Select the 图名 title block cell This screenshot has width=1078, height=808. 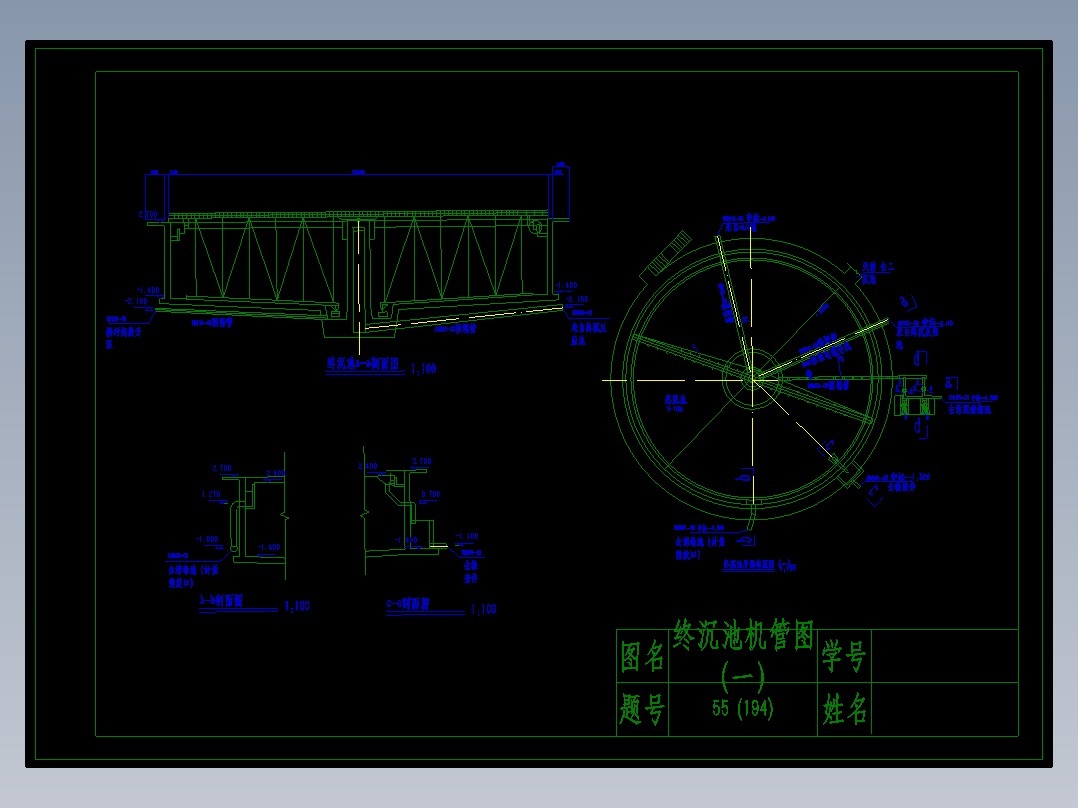(x=642, y=656)
